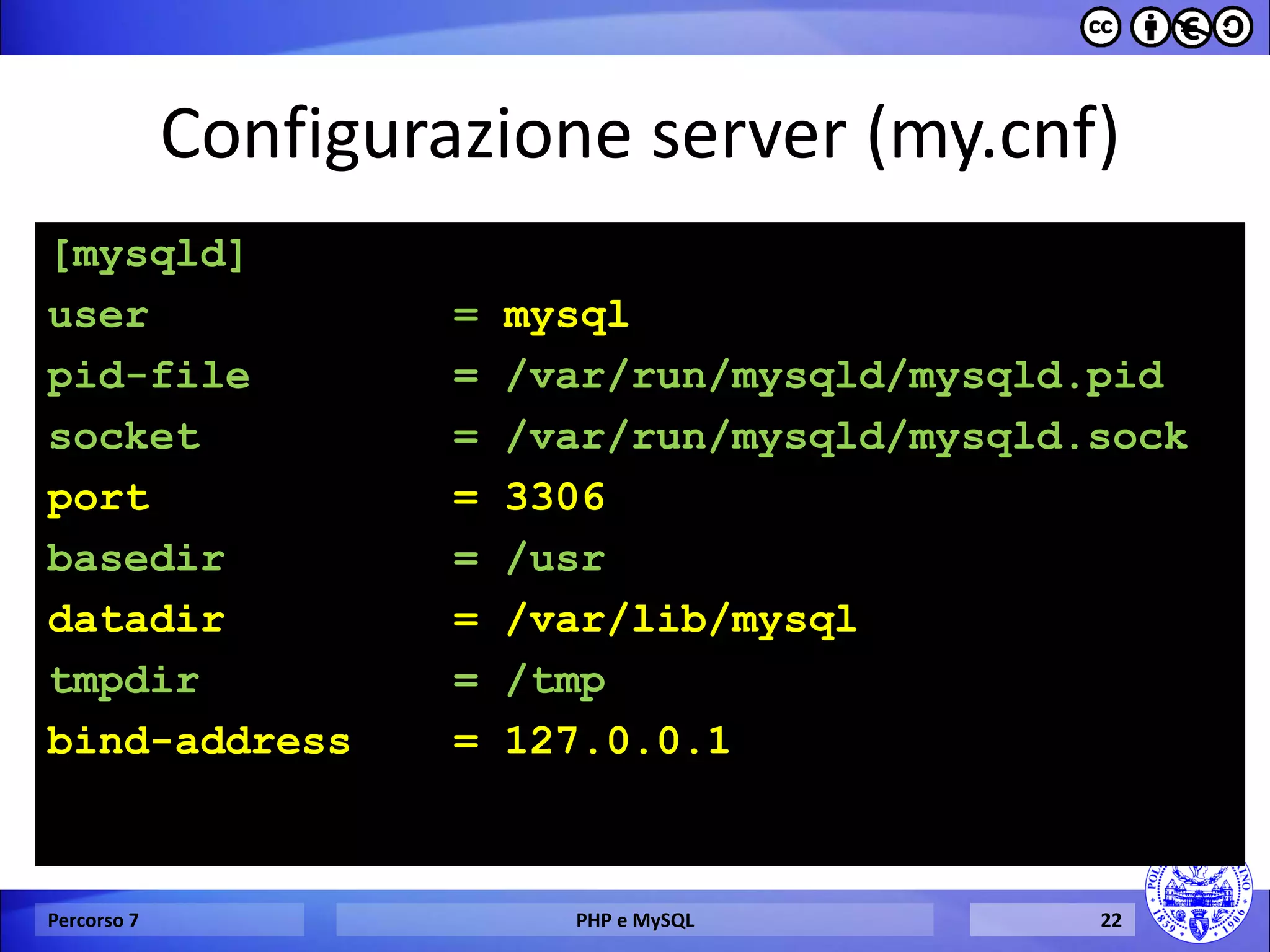Screen dimensions: 1270x952
Task: Click the 'tmpdir' key
Action: click(x=124, y=682)
